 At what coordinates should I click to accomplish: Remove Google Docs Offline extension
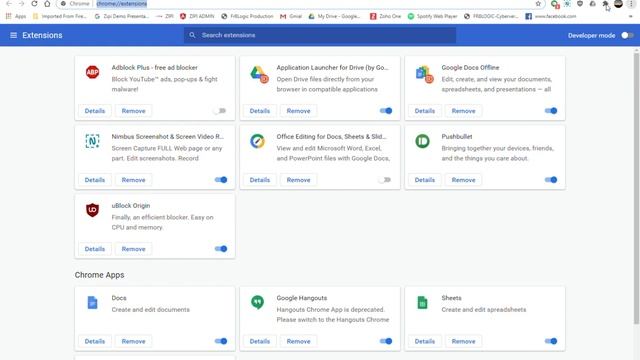click(x=463, y=111)
